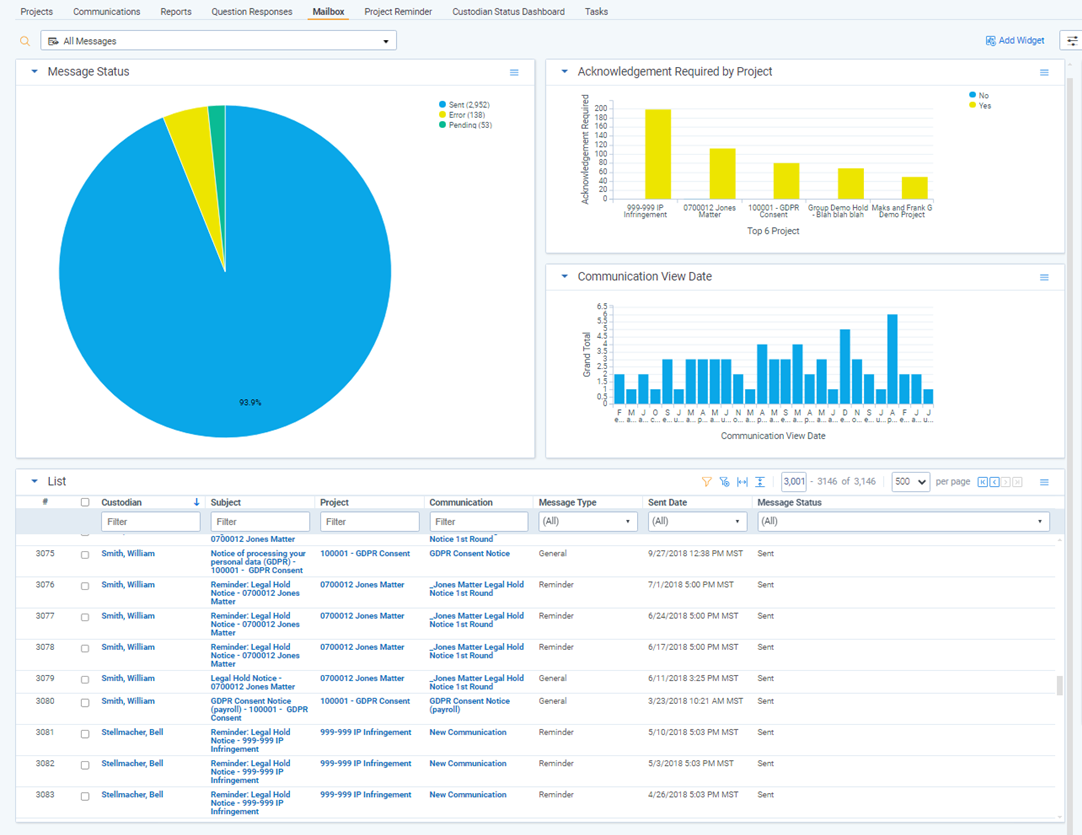Open the All Messages dropdown
The height and width of the screenshot is (835, 1082).
coord(218,41)
